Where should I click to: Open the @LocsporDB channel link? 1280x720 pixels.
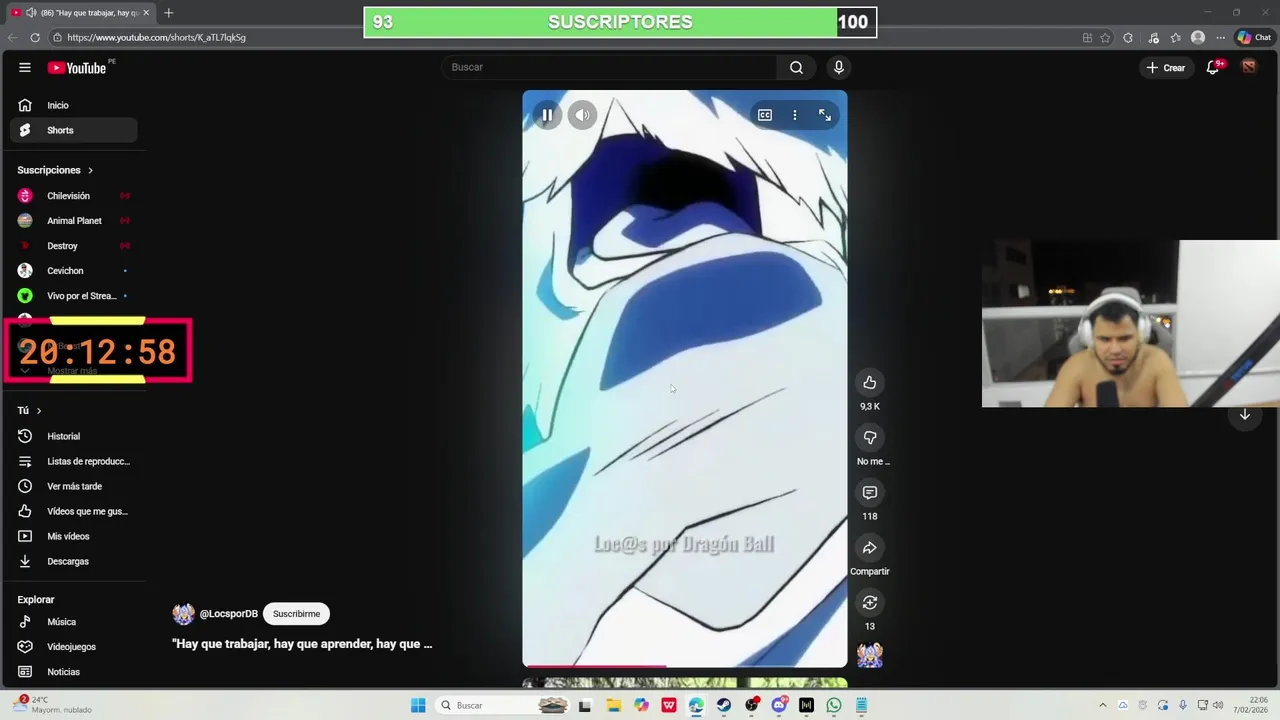coord(229,614)
